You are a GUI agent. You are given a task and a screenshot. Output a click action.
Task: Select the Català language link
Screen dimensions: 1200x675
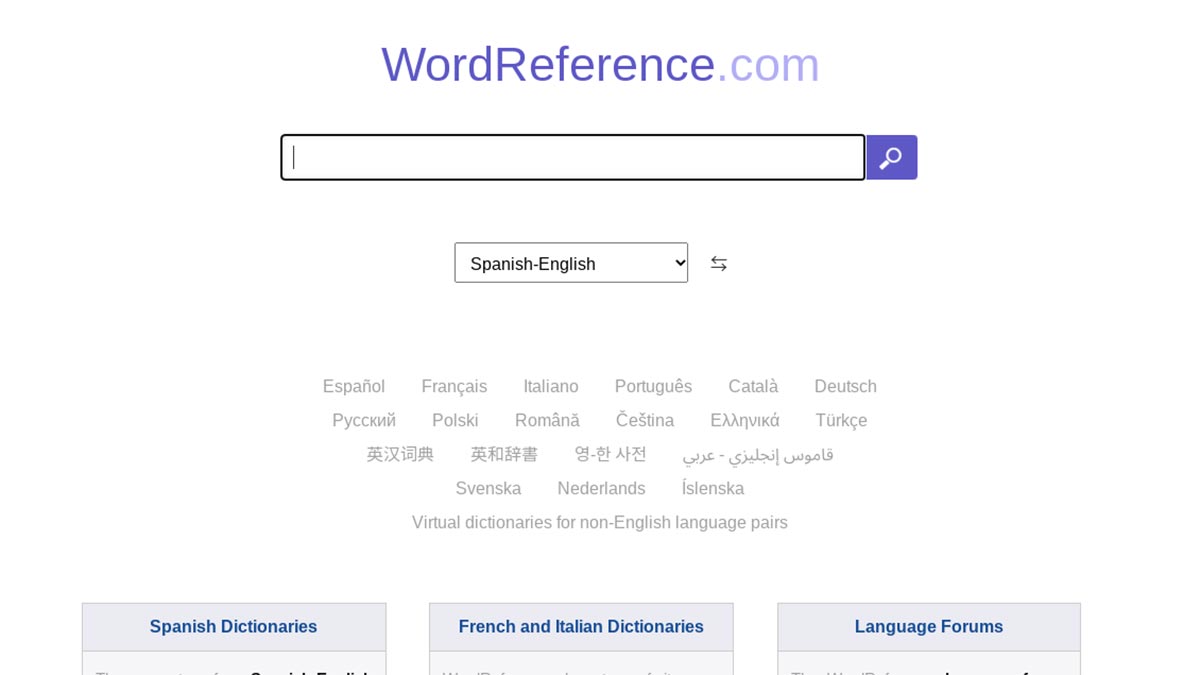coord(752,386)
